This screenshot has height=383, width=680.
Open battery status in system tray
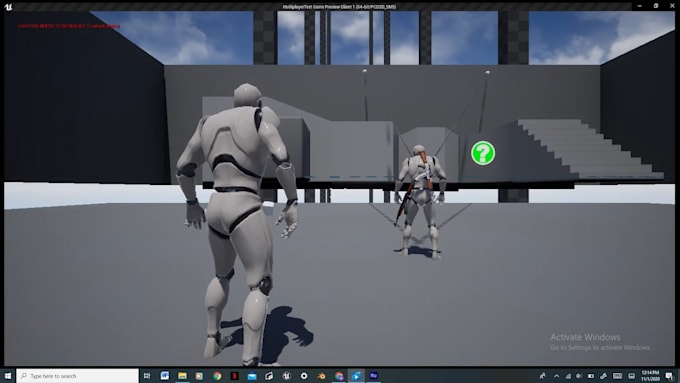[x=591, y=376]
